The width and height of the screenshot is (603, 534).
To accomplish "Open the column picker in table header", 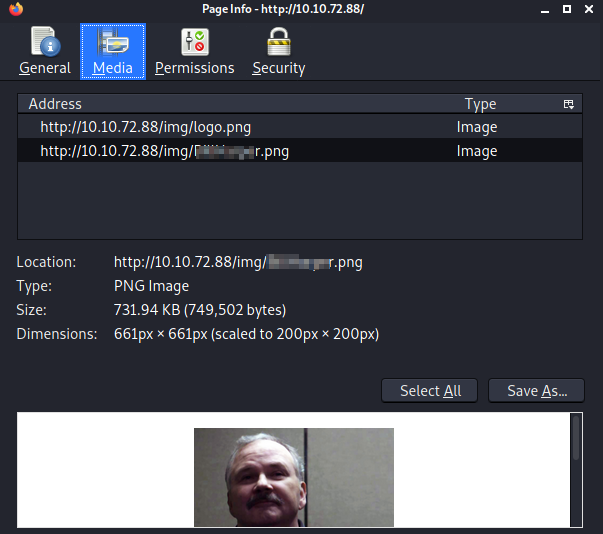I will [x=568, y=104].
